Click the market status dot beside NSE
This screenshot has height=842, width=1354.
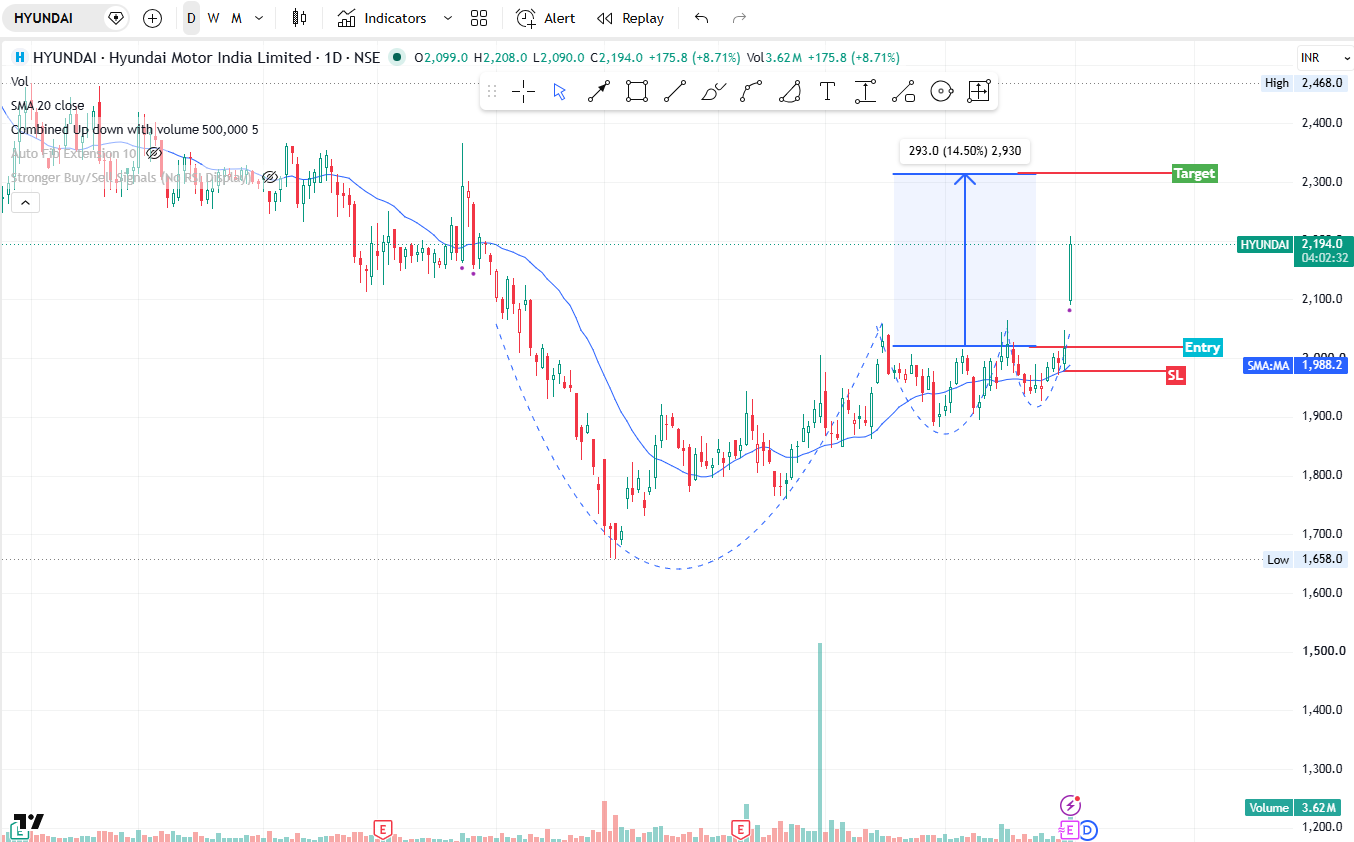[397, 57]
